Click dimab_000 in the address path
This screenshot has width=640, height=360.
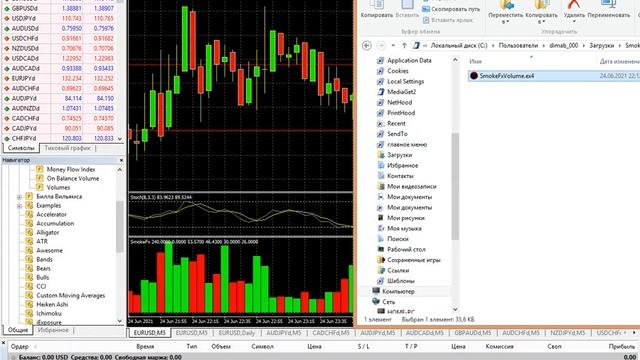pos(564,46)
